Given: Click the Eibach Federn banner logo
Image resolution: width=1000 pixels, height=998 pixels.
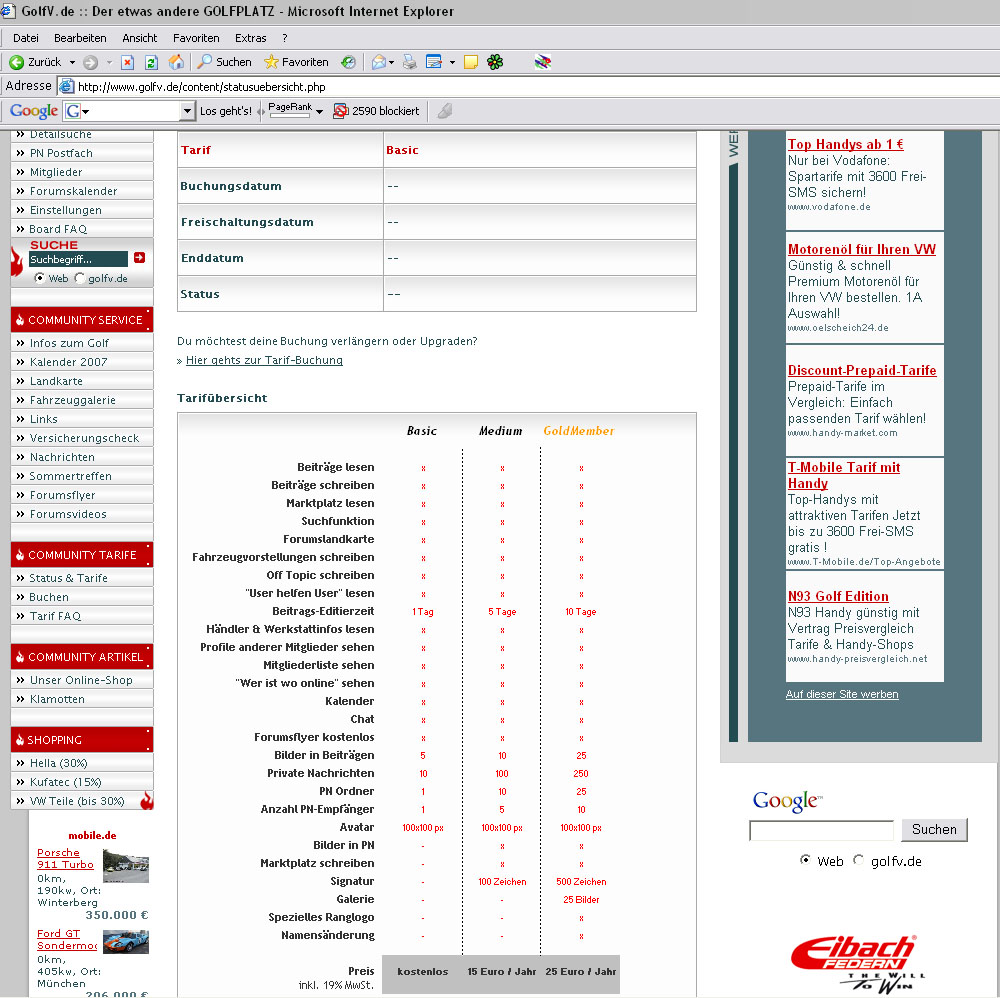Looking at the screenshot, I should click(857, 963).
